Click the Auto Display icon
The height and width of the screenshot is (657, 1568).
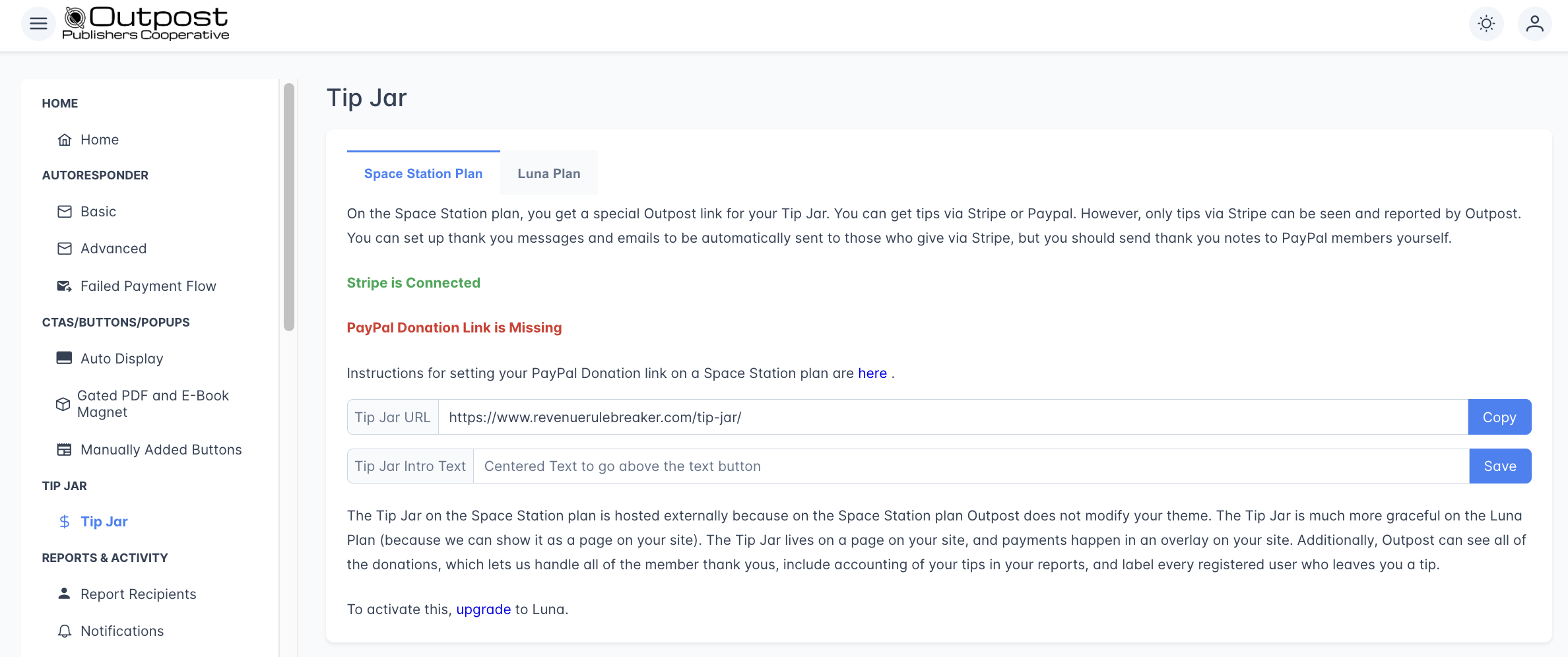[x=65, y=358]
